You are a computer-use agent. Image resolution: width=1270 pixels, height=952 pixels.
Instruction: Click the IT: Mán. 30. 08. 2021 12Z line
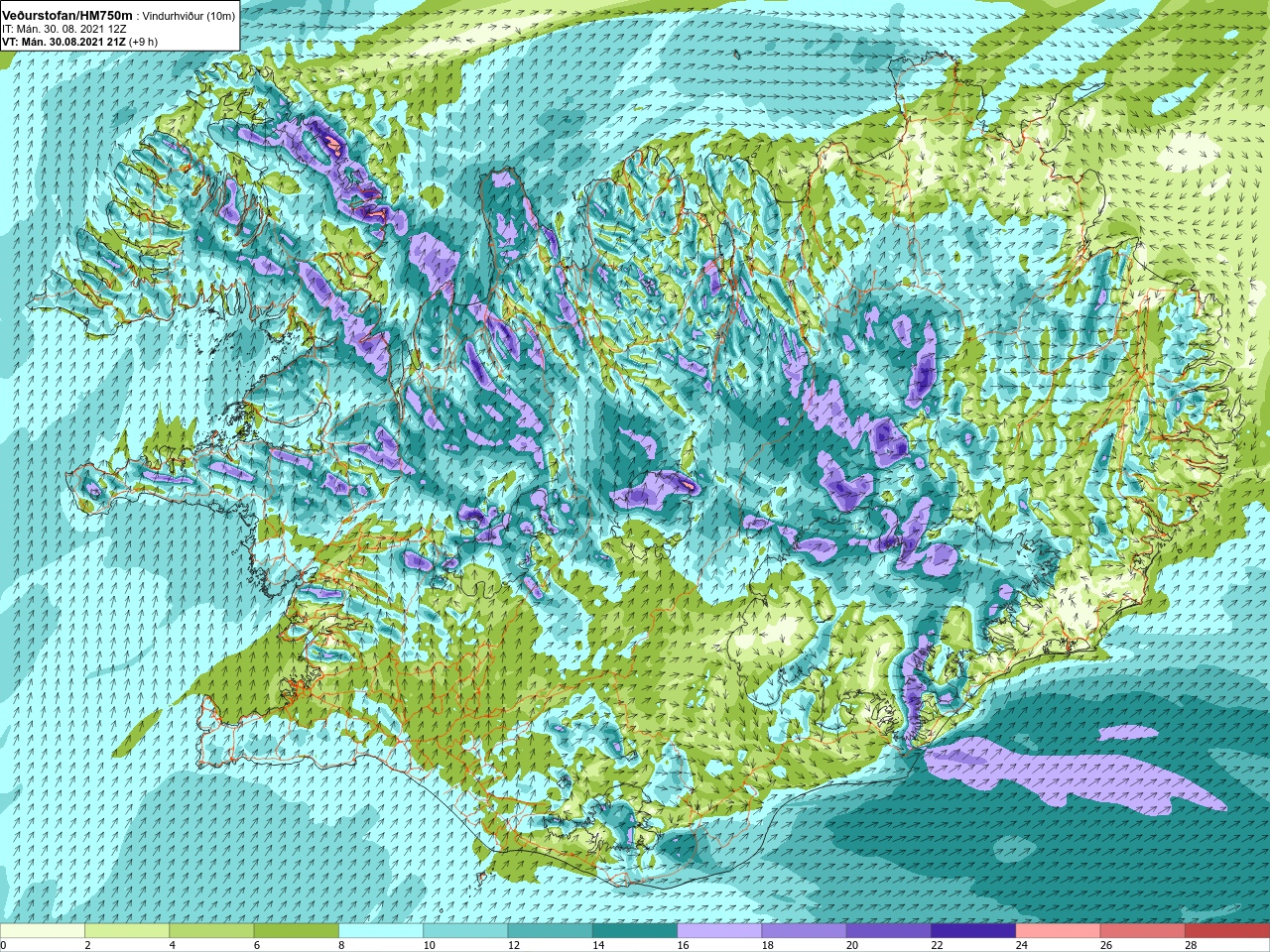(x=63, y=30)
